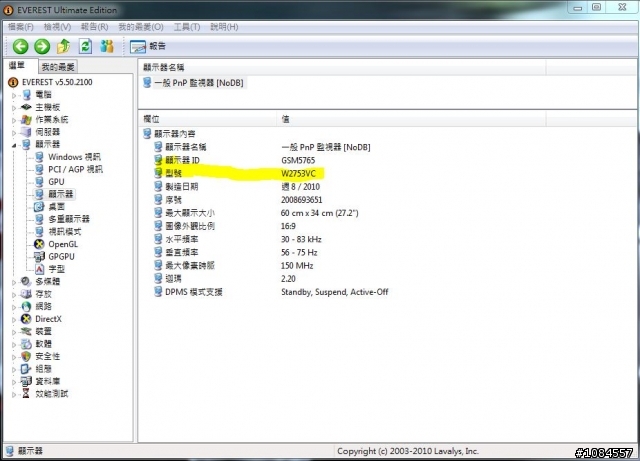The image size is (640, 461).
Task: Click the 多媒體 speaker icon in tree
Action: [x=26, y=281]
